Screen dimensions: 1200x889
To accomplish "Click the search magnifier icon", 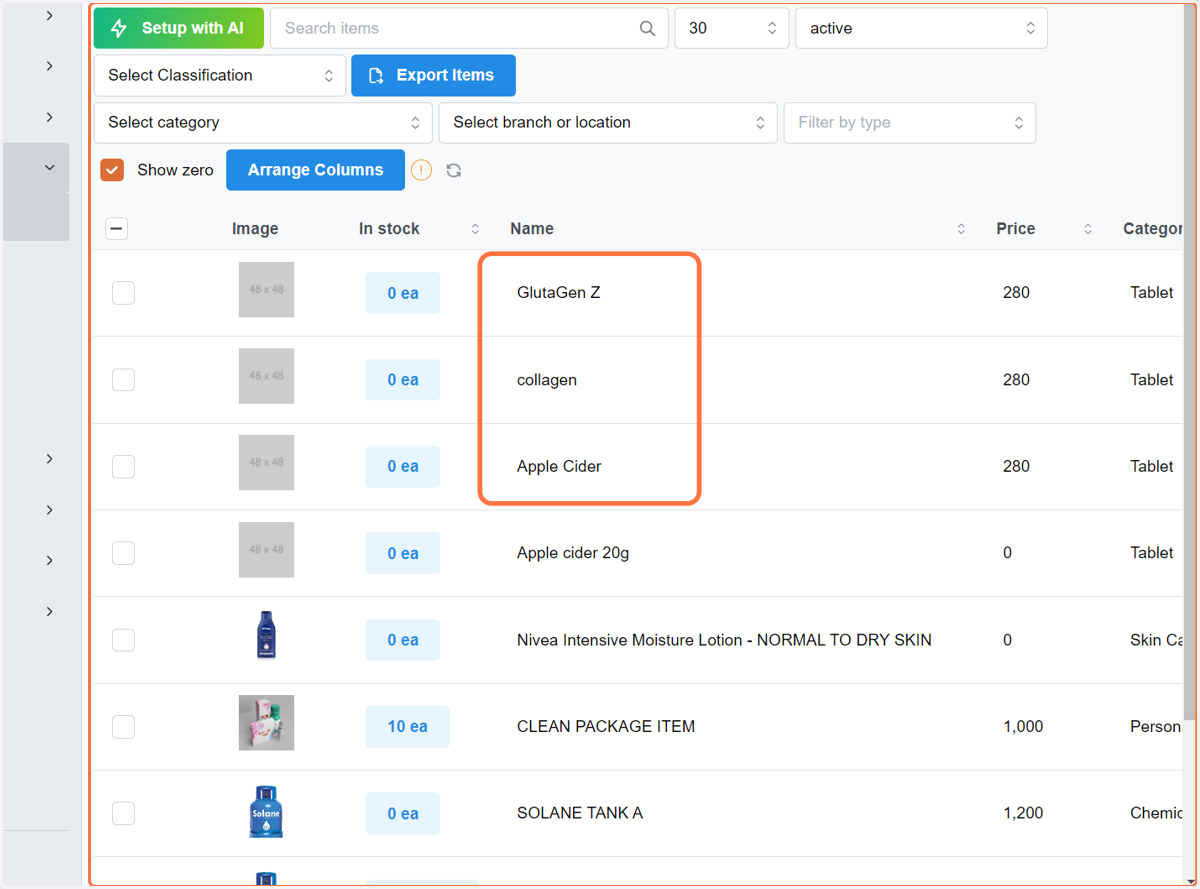I will 647,28.
